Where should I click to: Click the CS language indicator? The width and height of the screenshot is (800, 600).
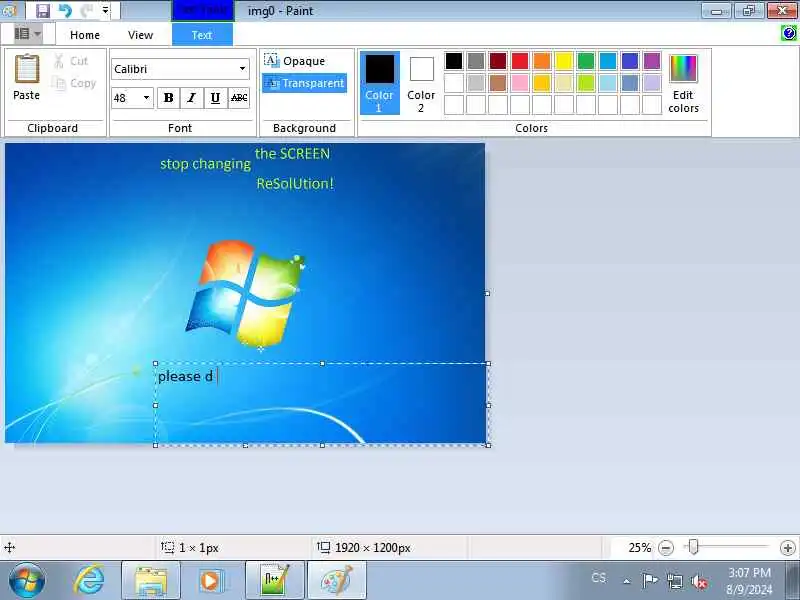click(x=598, y=578)
